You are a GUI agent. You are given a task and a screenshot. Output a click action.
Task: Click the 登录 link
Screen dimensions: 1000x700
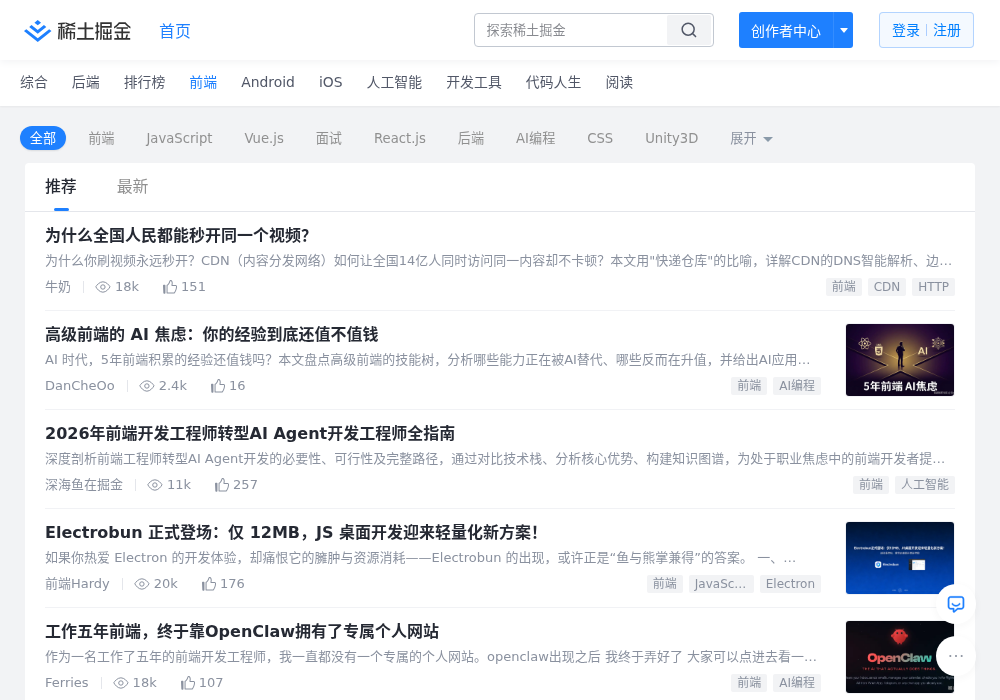coord(906,30)
